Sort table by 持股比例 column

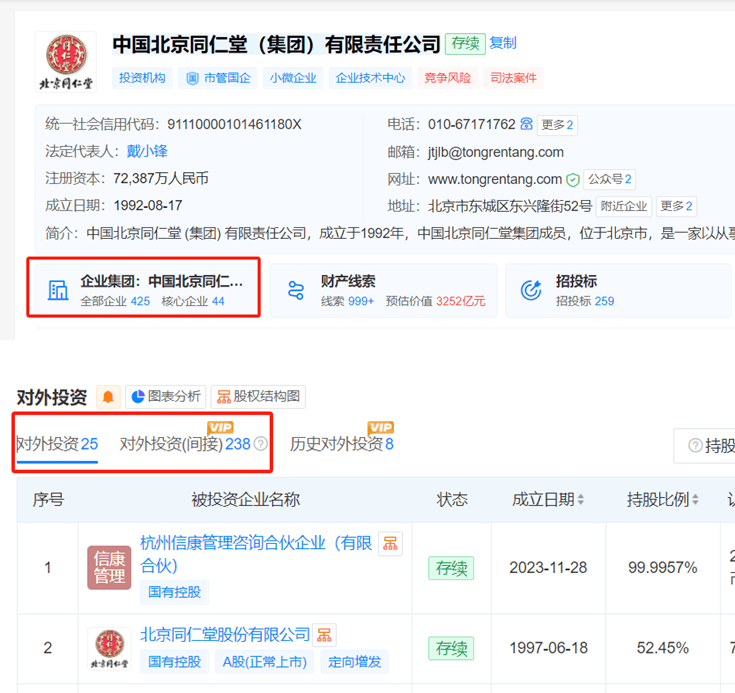pos(663,500)
